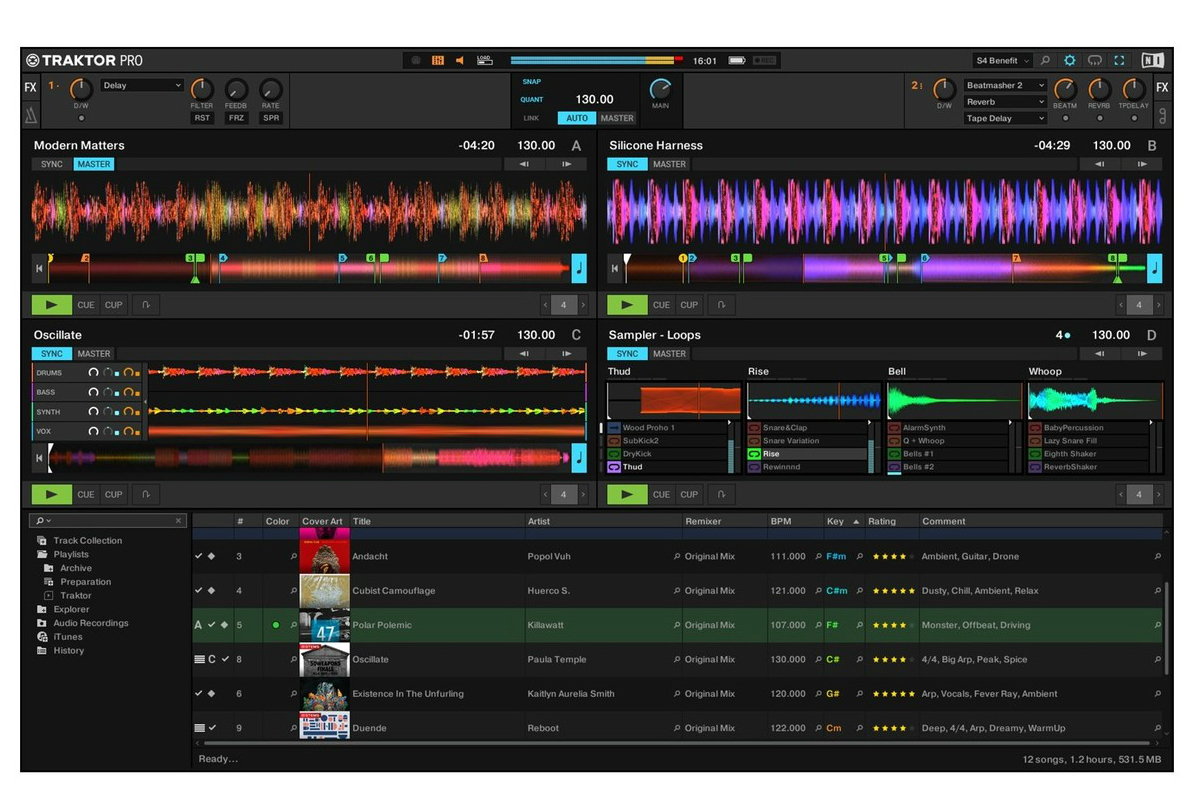Decrease loop size on Deck A
The image size is (1188, 808).
546,305
